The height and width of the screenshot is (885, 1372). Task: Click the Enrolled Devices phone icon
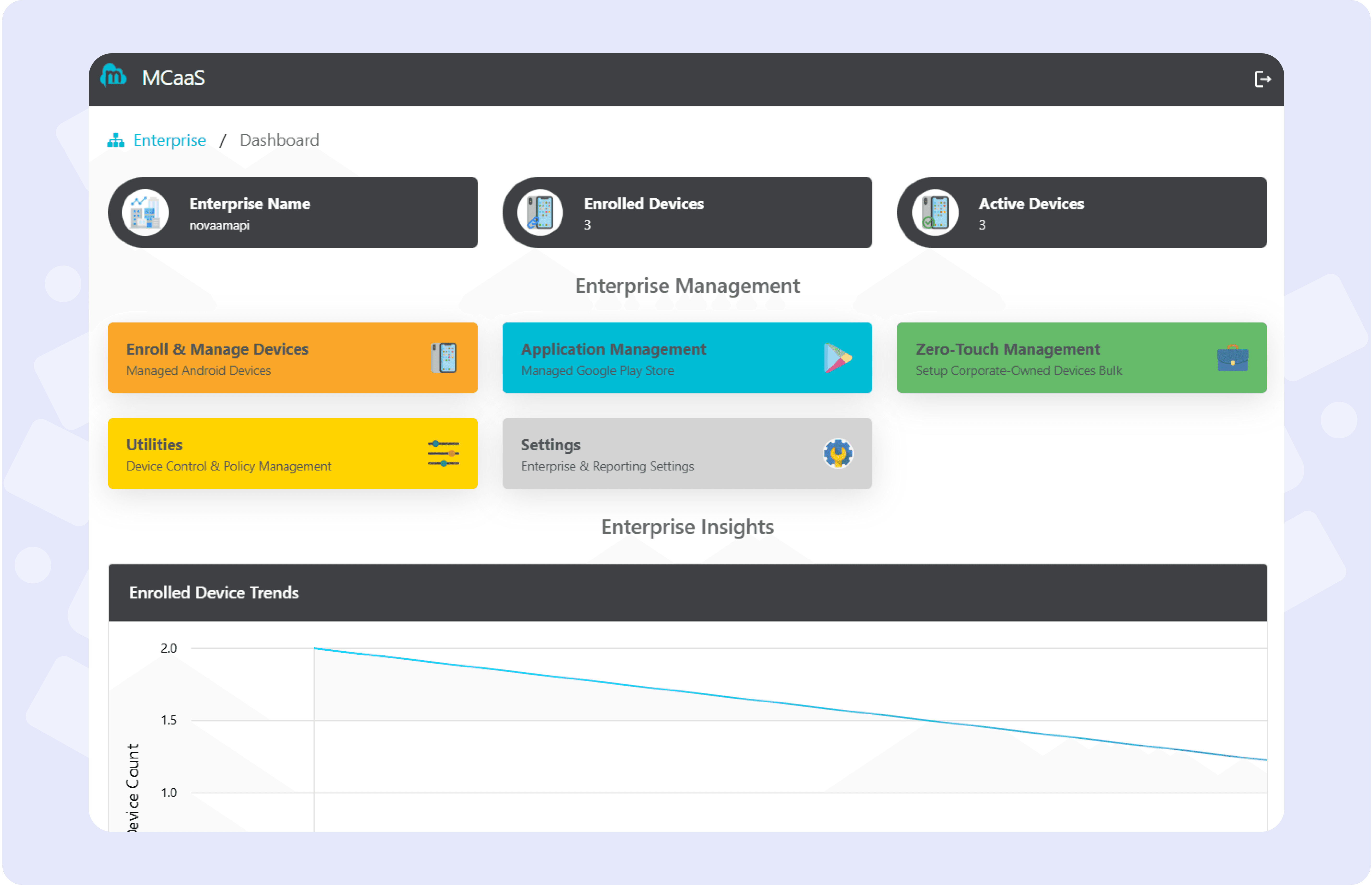pyautogui.click(x=540, y=213)
